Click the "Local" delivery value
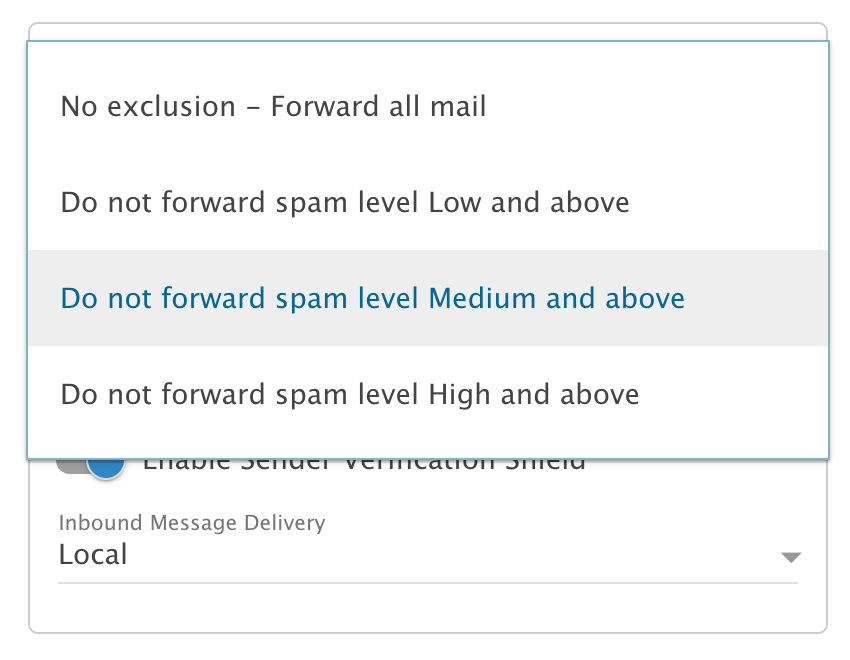The width and height of the screenshot is (850, 660). click(x=93, y=554)
